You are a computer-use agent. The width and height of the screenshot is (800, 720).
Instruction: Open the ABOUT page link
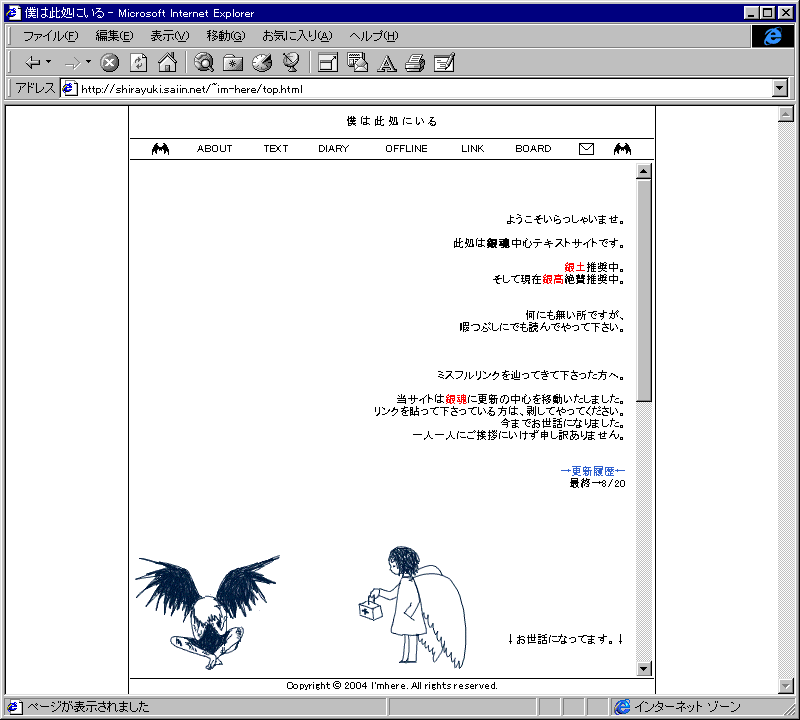[x=214, y=148]
